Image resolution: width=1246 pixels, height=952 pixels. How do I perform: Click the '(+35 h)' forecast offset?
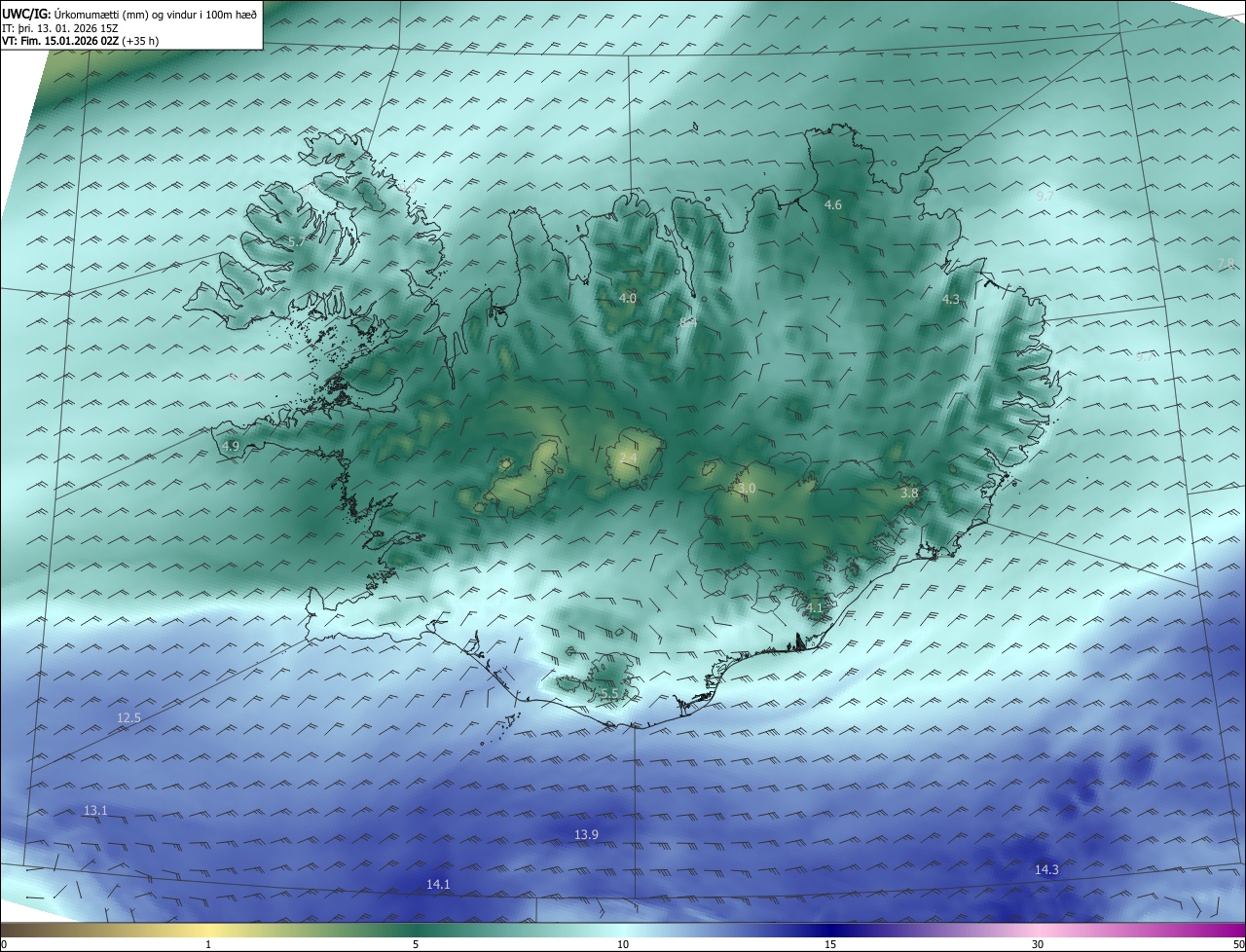coord(140,41)
